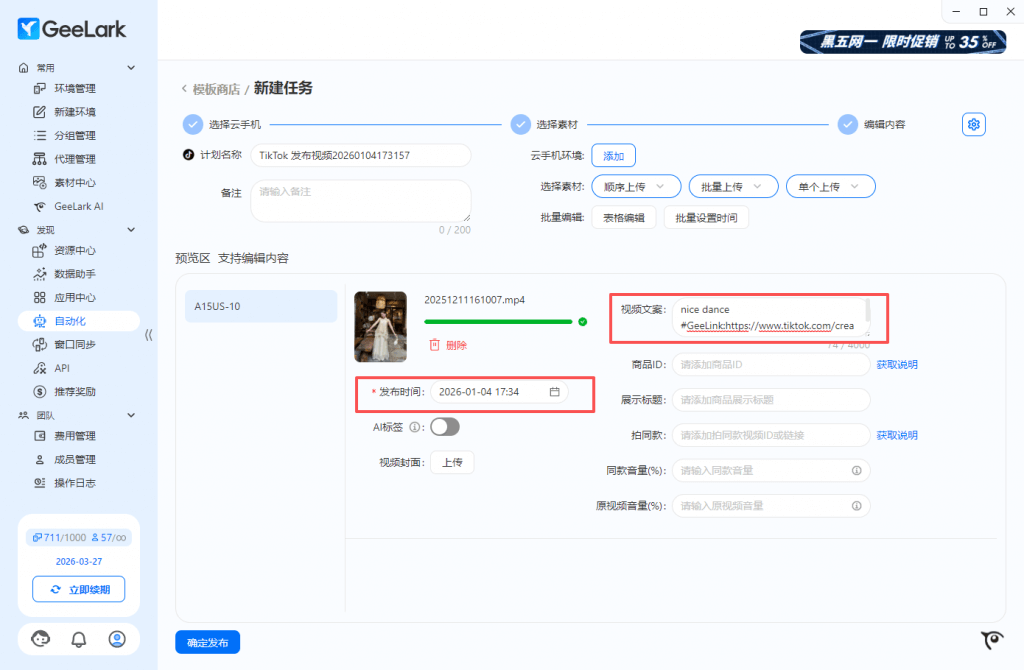Open the user profile avatar icon

(117, 639)
